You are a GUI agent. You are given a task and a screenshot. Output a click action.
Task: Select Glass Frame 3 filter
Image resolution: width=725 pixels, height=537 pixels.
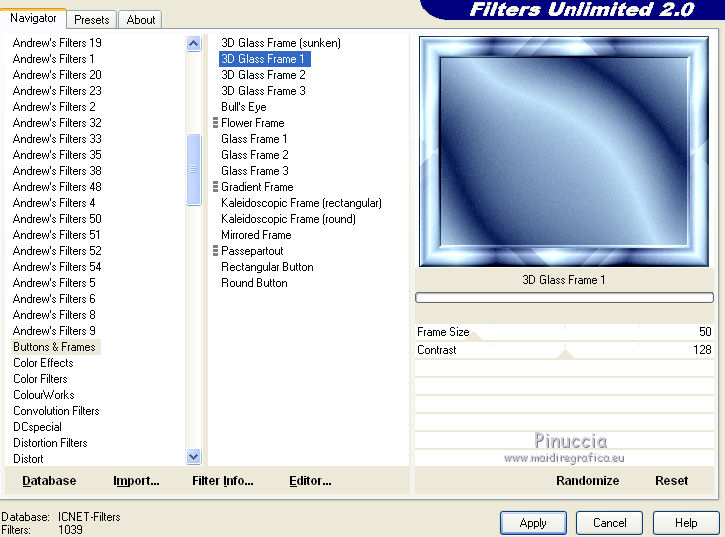point(254,171)
